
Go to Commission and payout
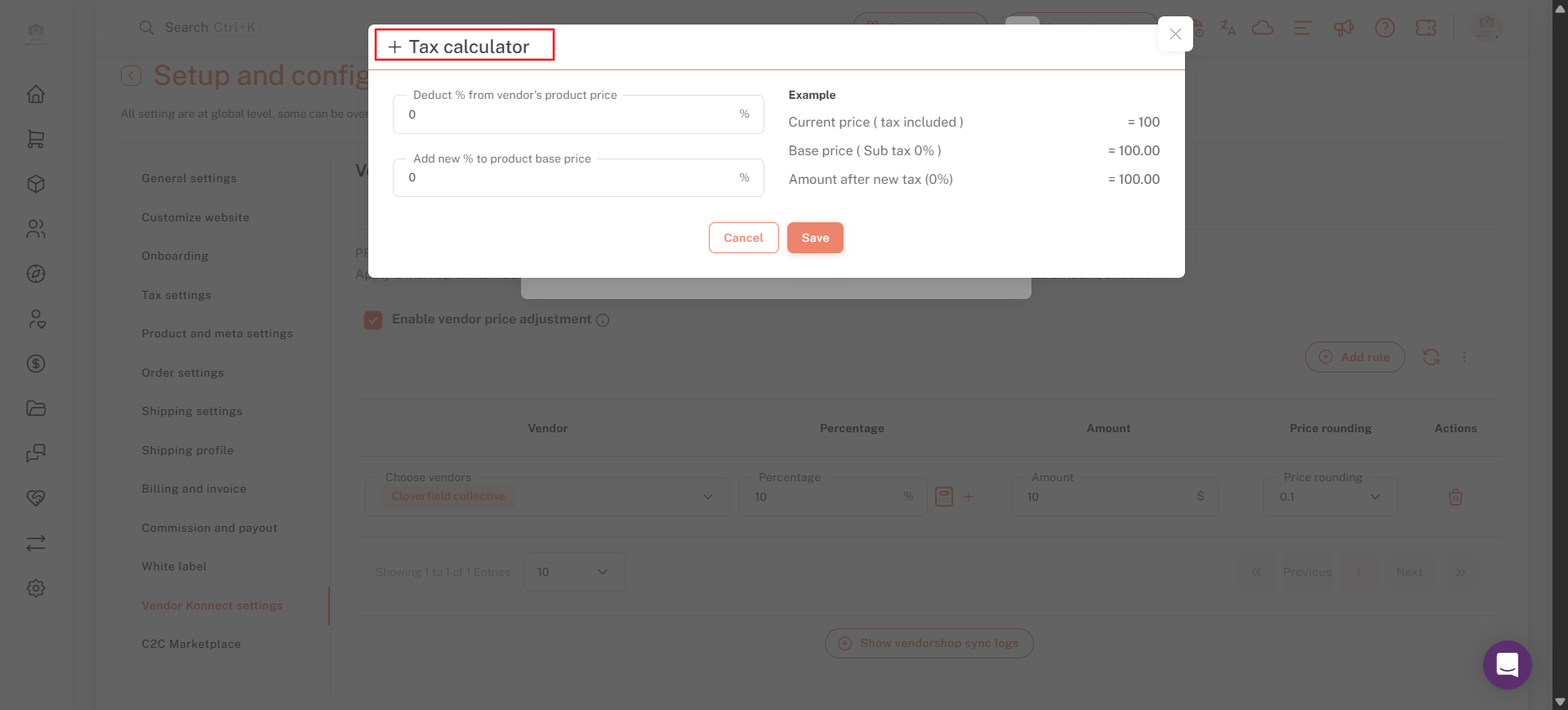(210, 528)
